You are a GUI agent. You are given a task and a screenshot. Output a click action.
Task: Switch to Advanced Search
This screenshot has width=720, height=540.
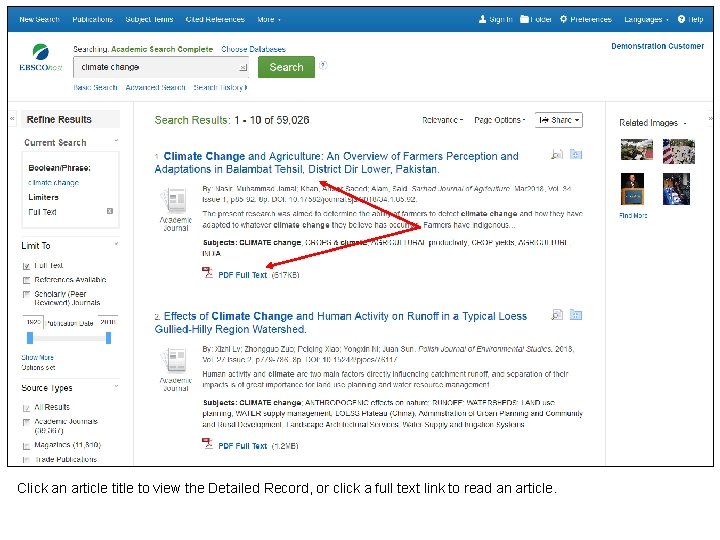coord(155,87)
